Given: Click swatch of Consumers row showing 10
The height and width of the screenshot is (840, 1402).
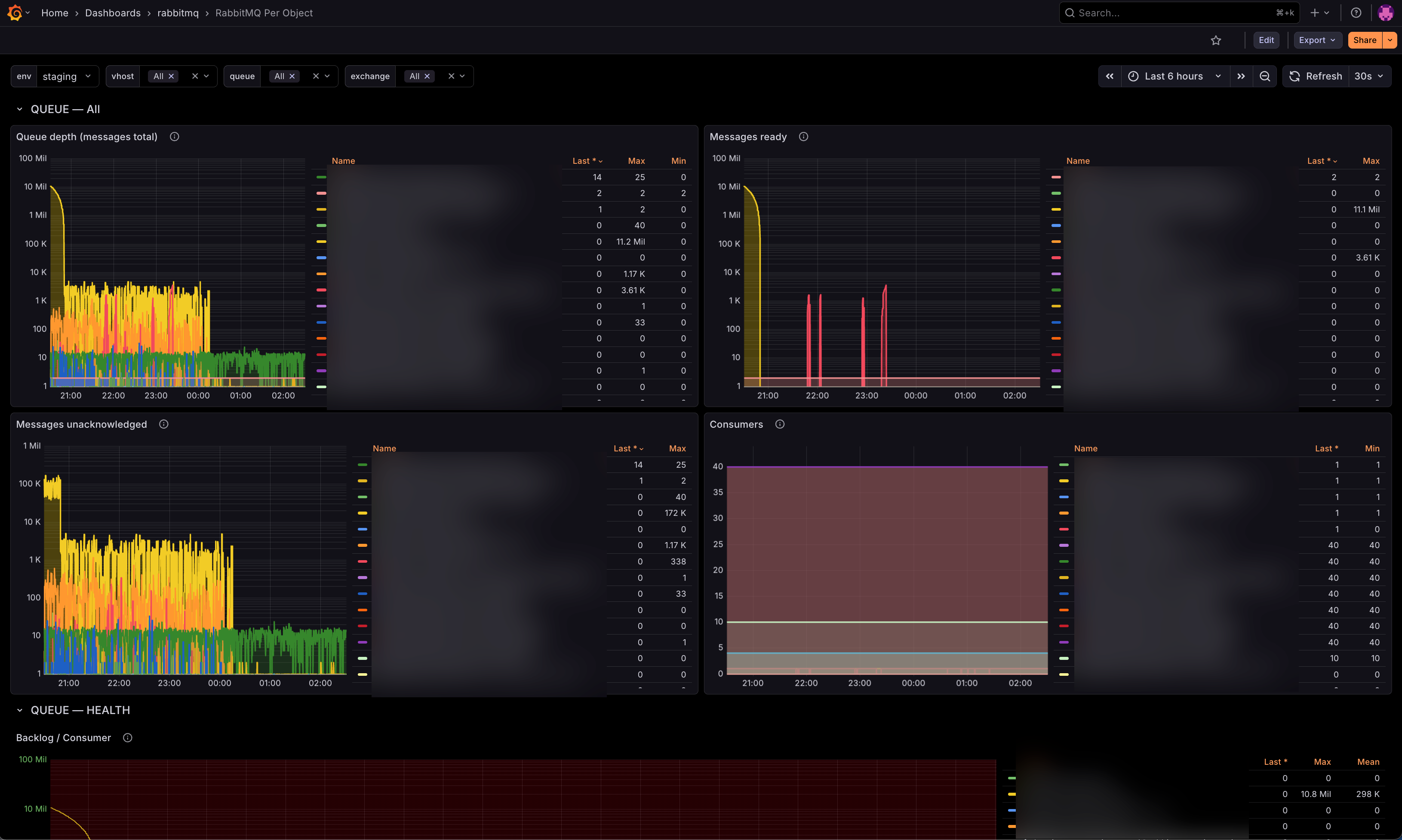Looking at the screenshot, I should coord(1064,658).
